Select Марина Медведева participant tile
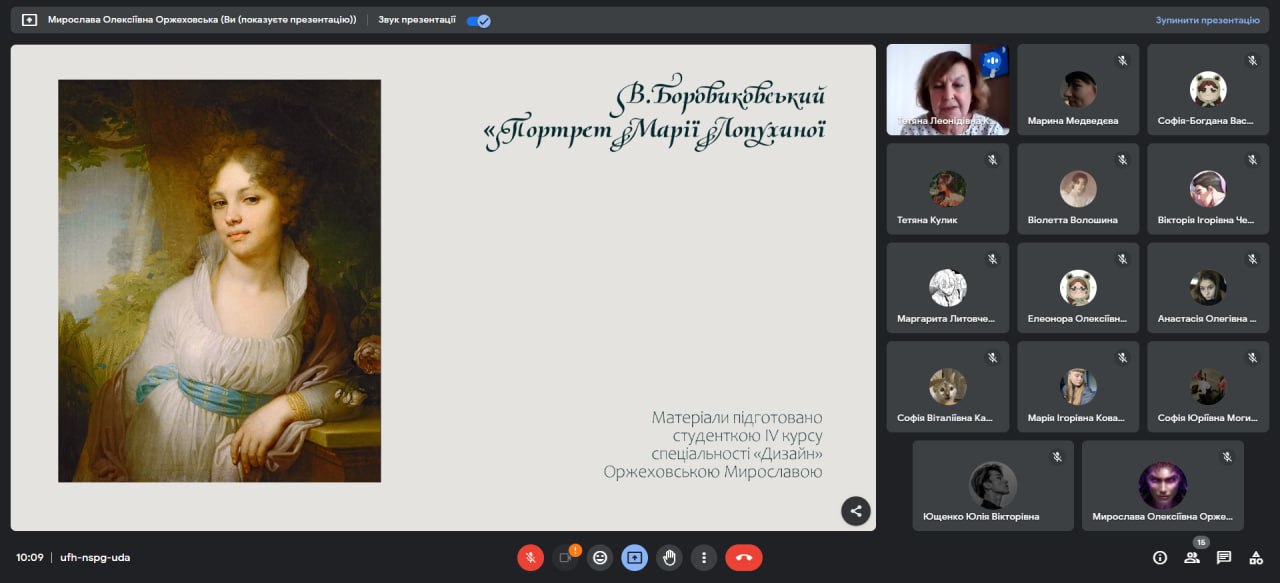 1077,90
